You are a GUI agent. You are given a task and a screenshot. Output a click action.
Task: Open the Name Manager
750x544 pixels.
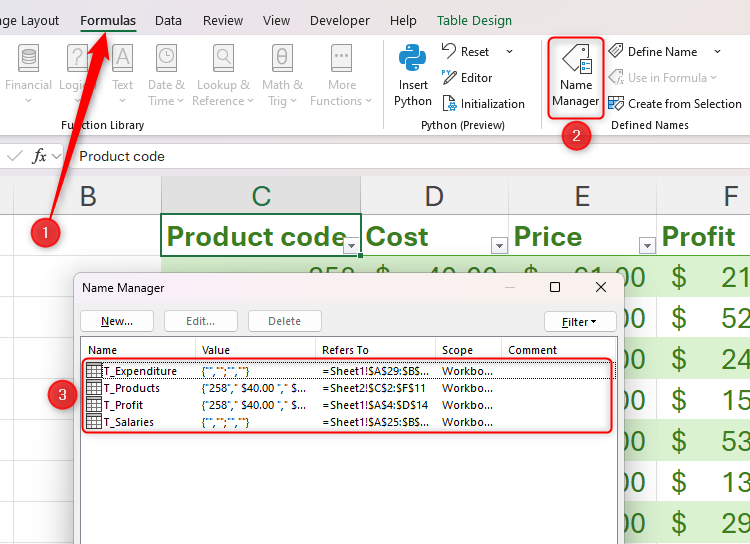click(576, 76)
